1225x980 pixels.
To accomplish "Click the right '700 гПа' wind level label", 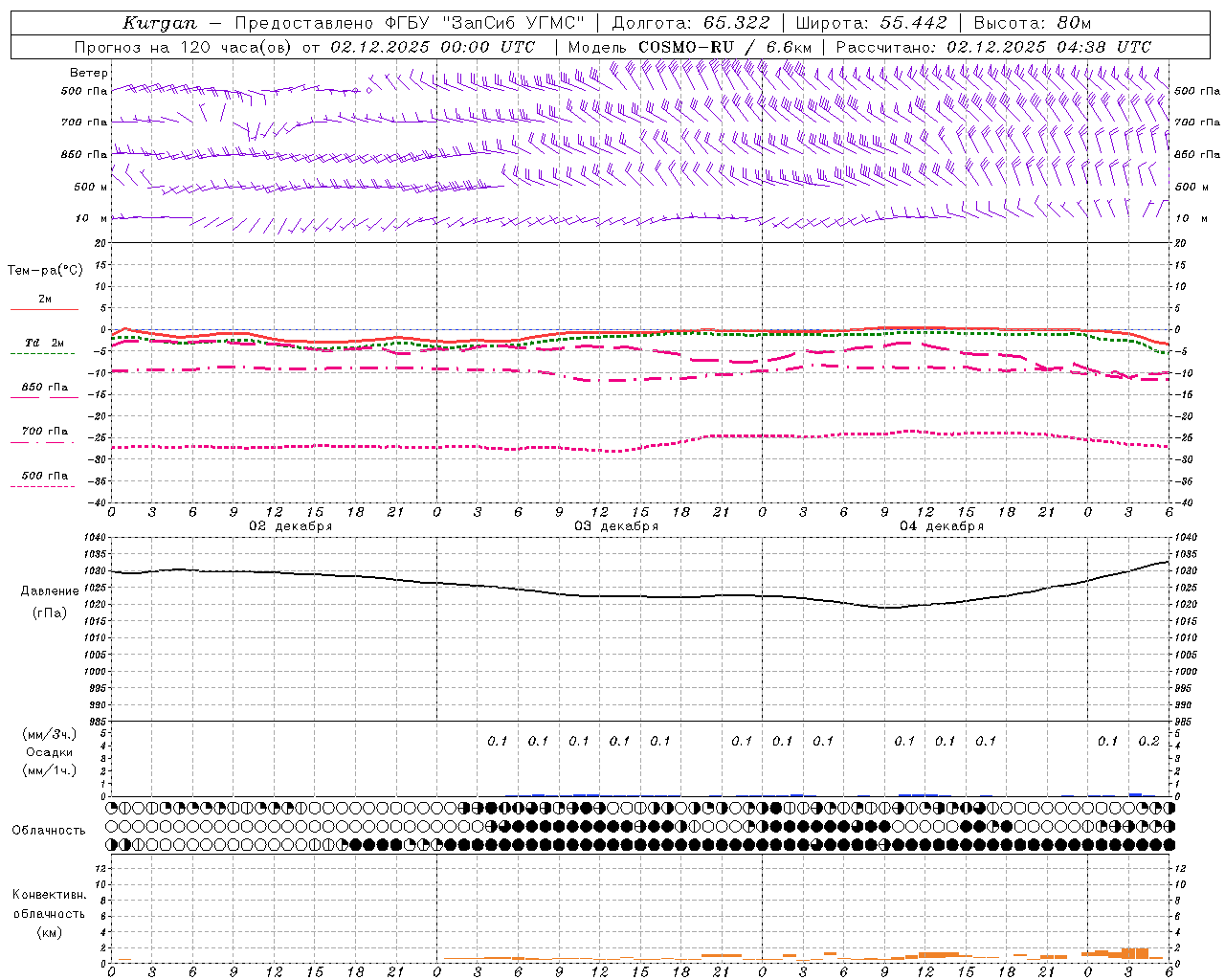I will click(1197, 122).
